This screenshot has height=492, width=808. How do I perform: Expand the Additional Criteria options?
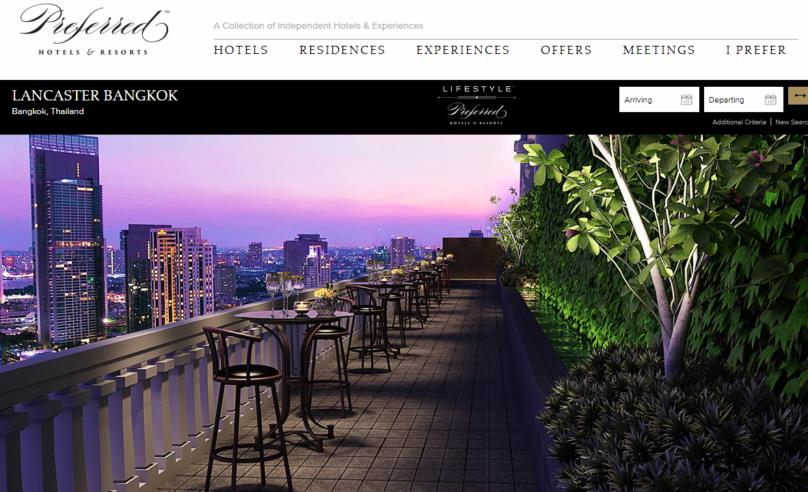click(x=739, y=122)
